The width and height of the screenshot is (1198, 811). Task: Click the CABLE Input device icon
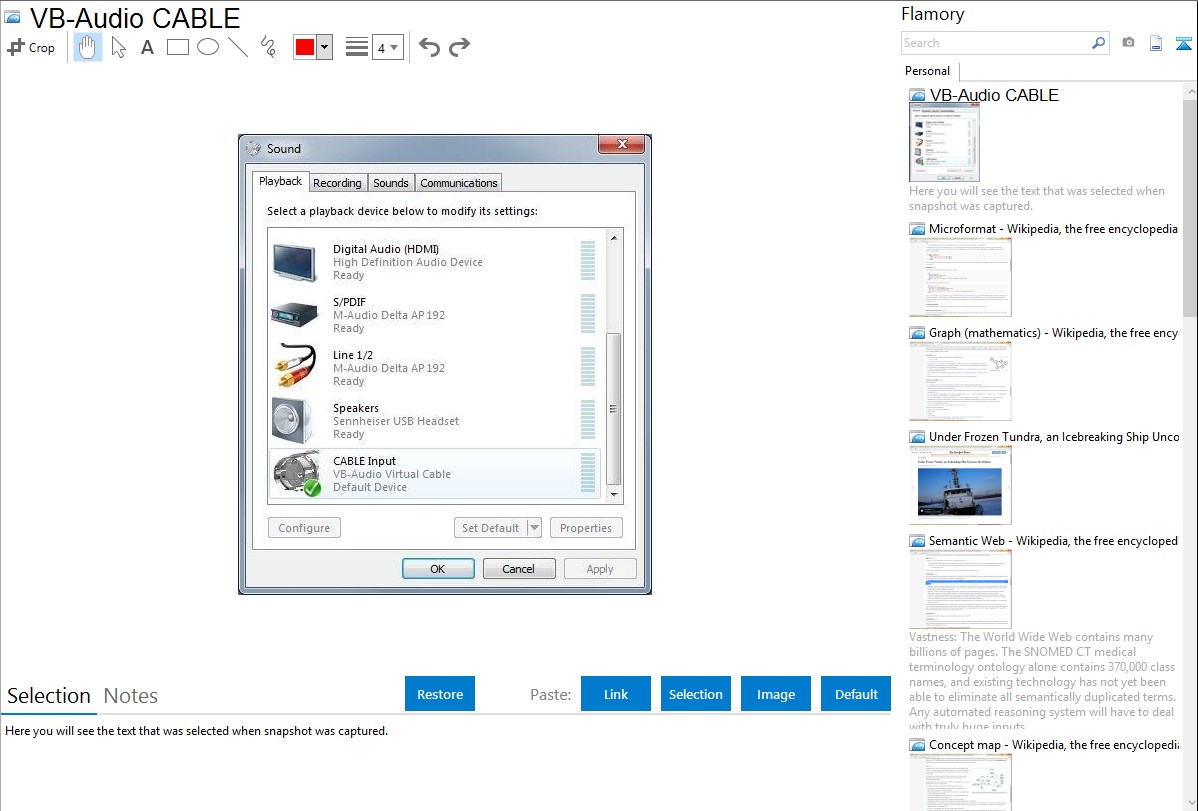297,473
